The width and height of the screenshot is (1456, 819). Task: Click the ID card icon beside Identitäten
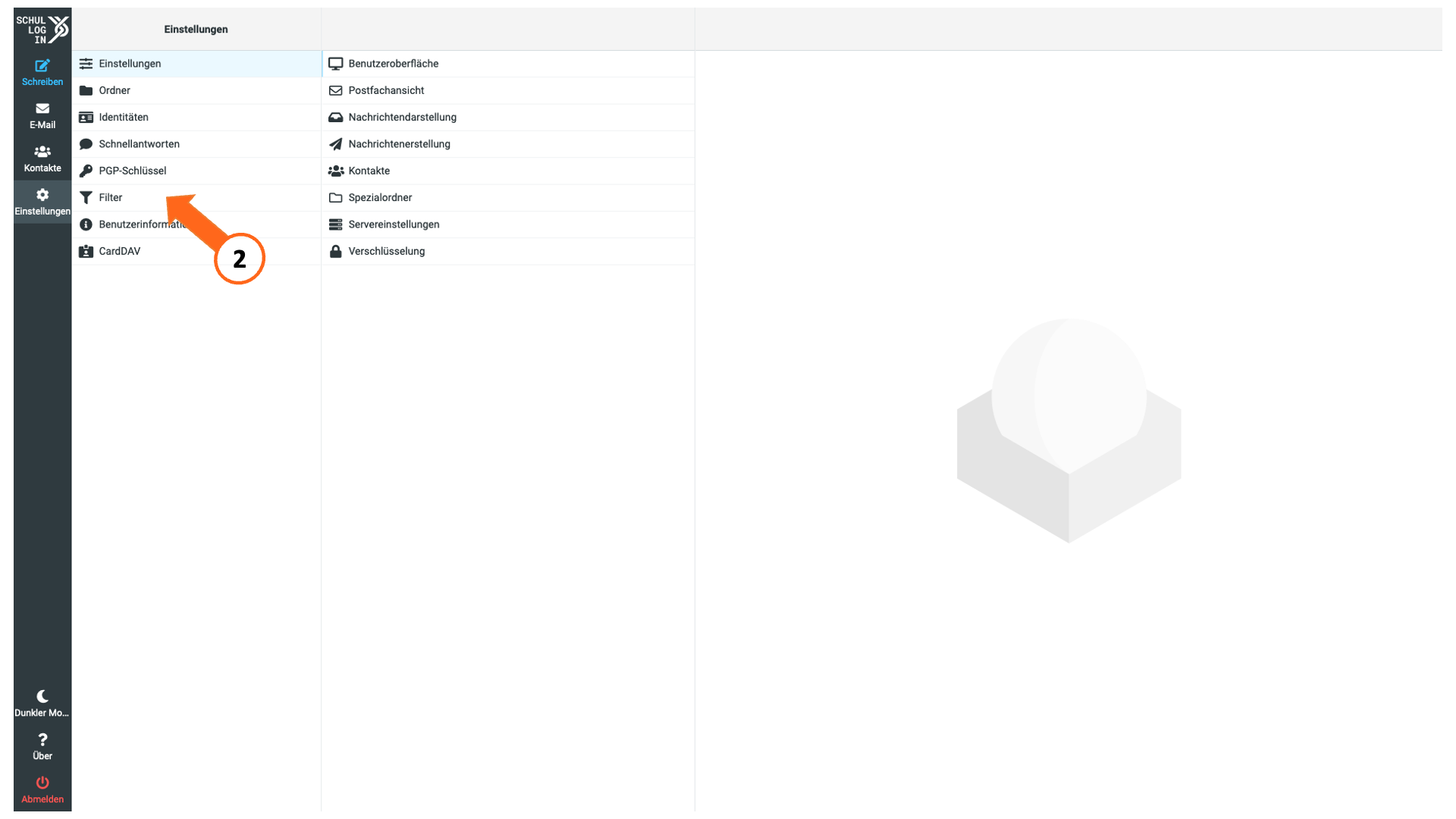tap(86, 118)
